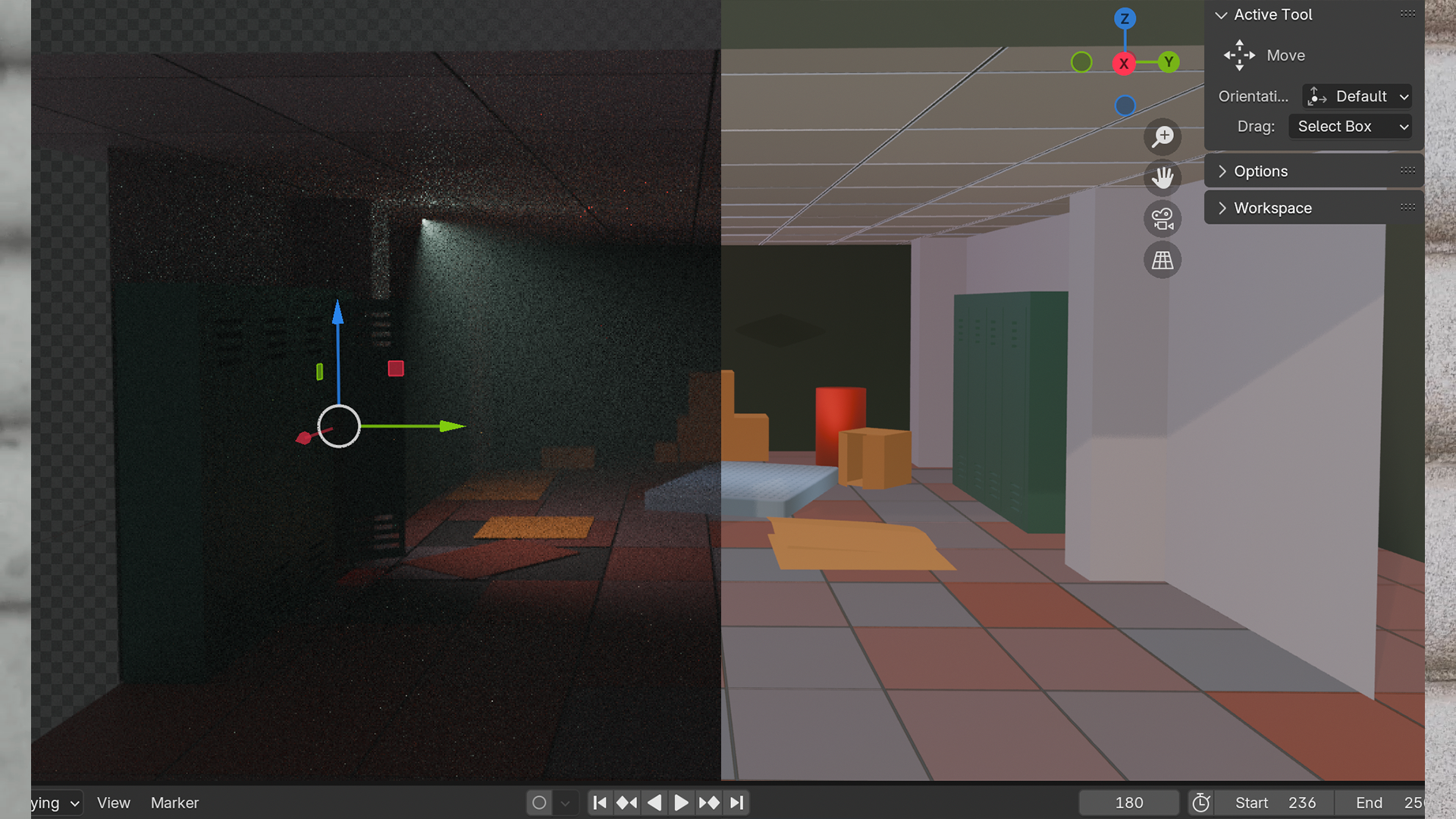Image resolution: width=1456 pixels, height=819 pixels.
Task: Click the red X axis on the navigation gizmo
Action: point(1124,64)
